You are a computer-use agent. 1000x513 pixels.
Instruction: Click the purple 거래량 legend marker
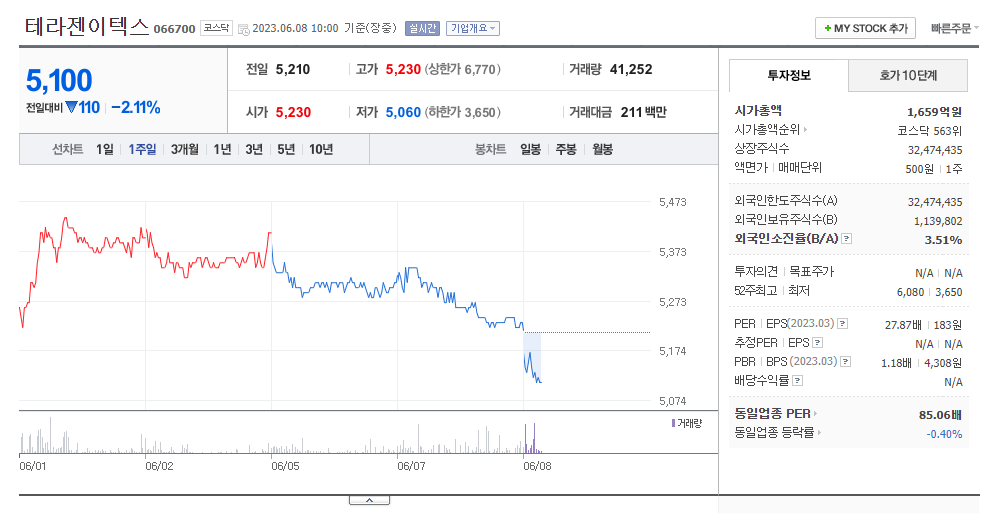[673, 423]
